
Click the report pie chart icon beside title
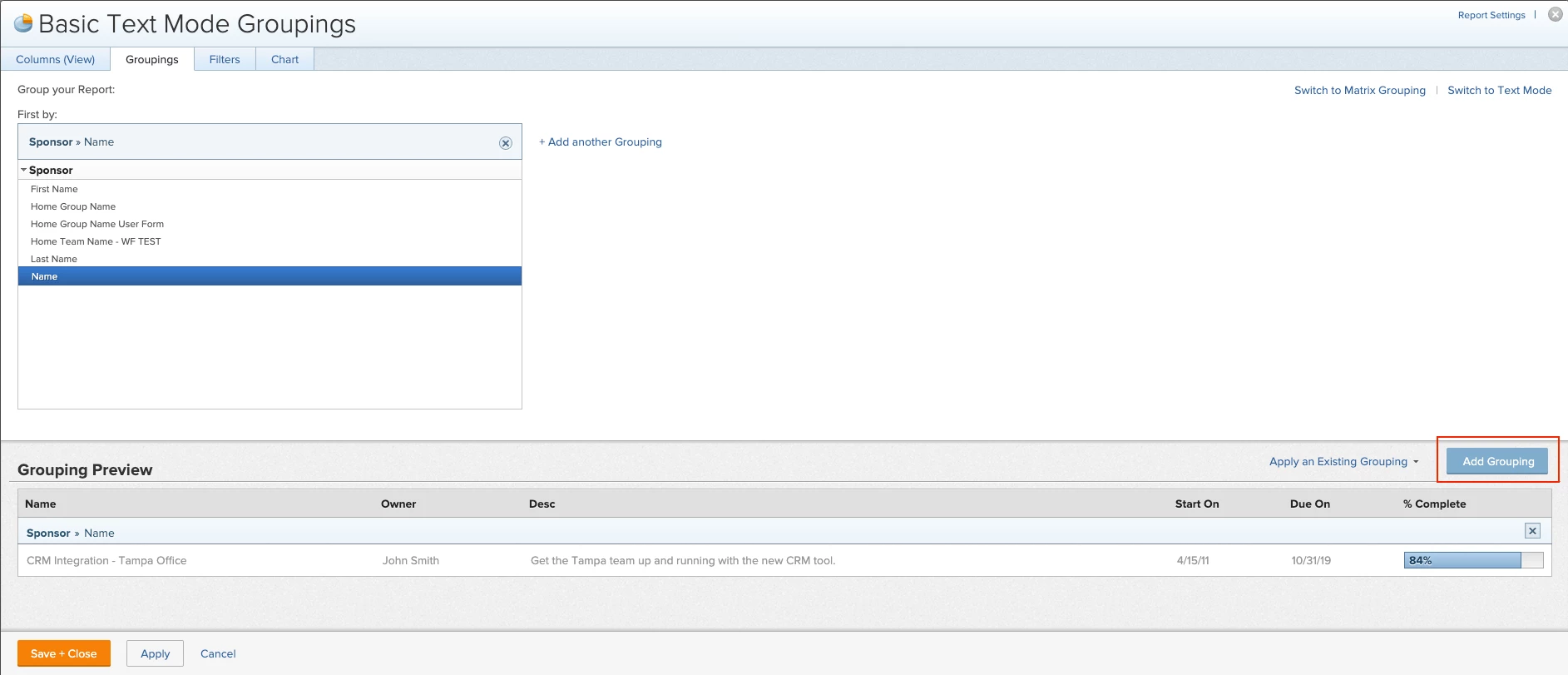click(23, 23)
